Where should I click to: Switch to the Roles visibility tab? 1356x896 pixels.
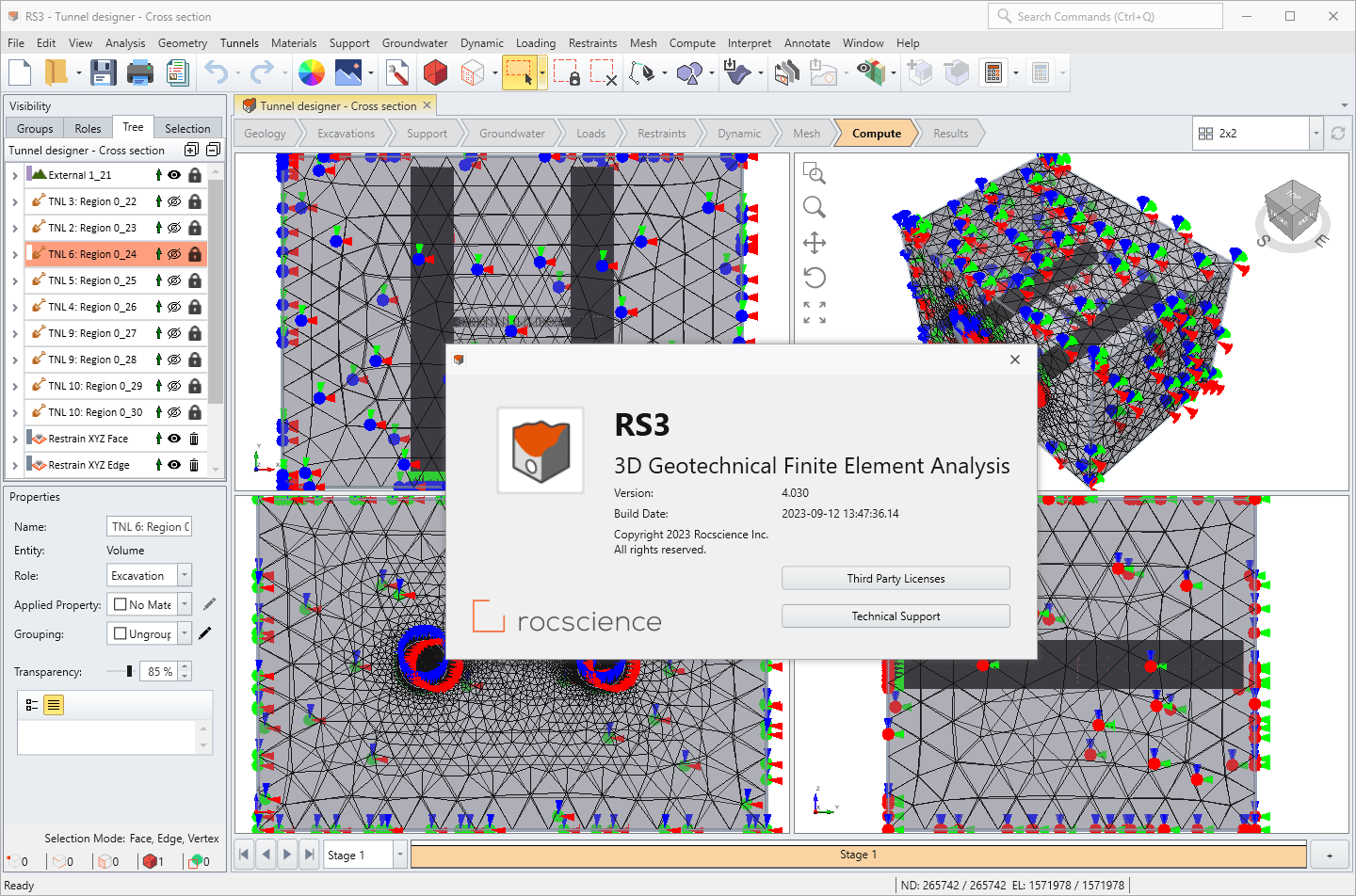[x=88, y=128]
